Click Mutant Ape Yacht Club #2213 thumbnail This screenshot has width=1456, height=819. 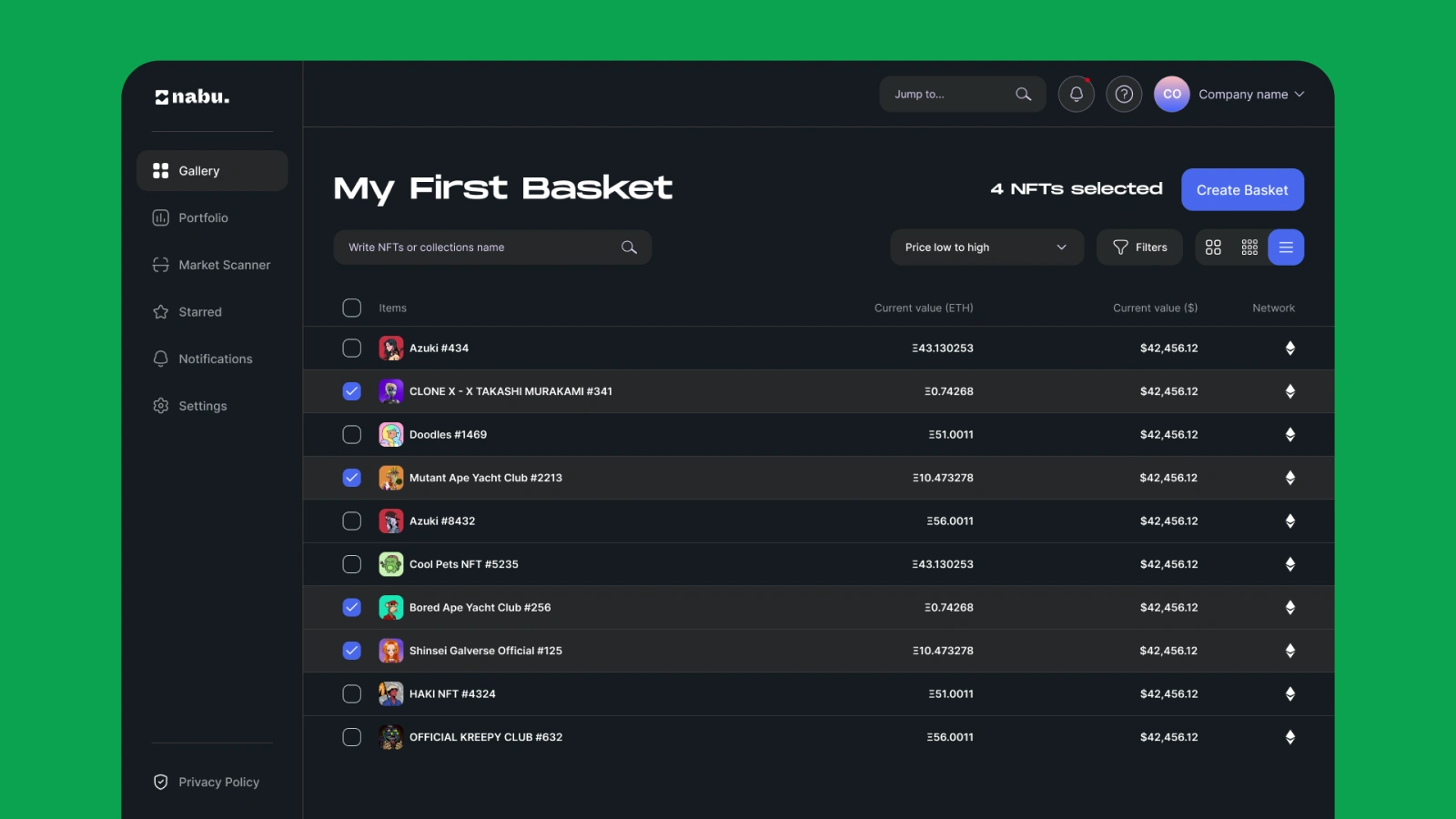click(391, 478)
